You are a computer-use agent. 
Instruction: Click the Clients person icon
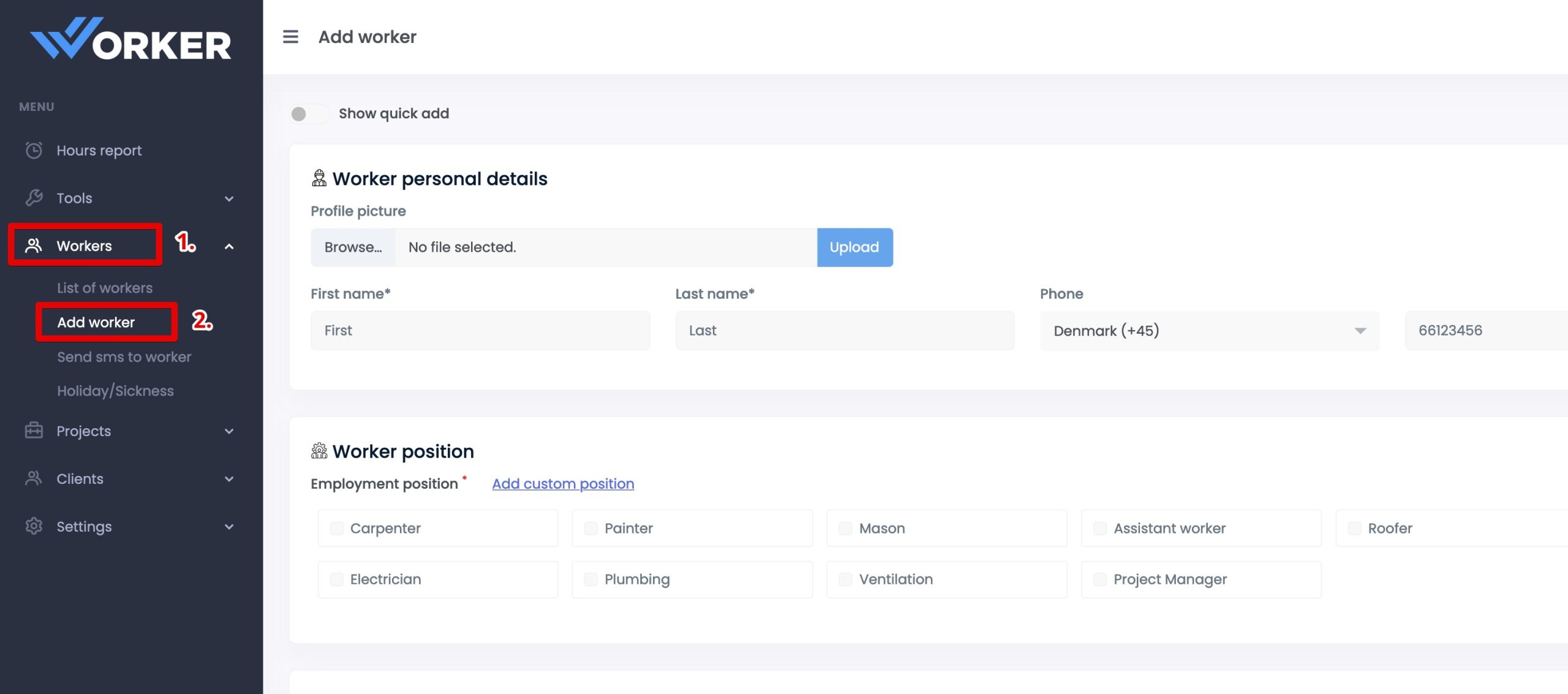34,478
